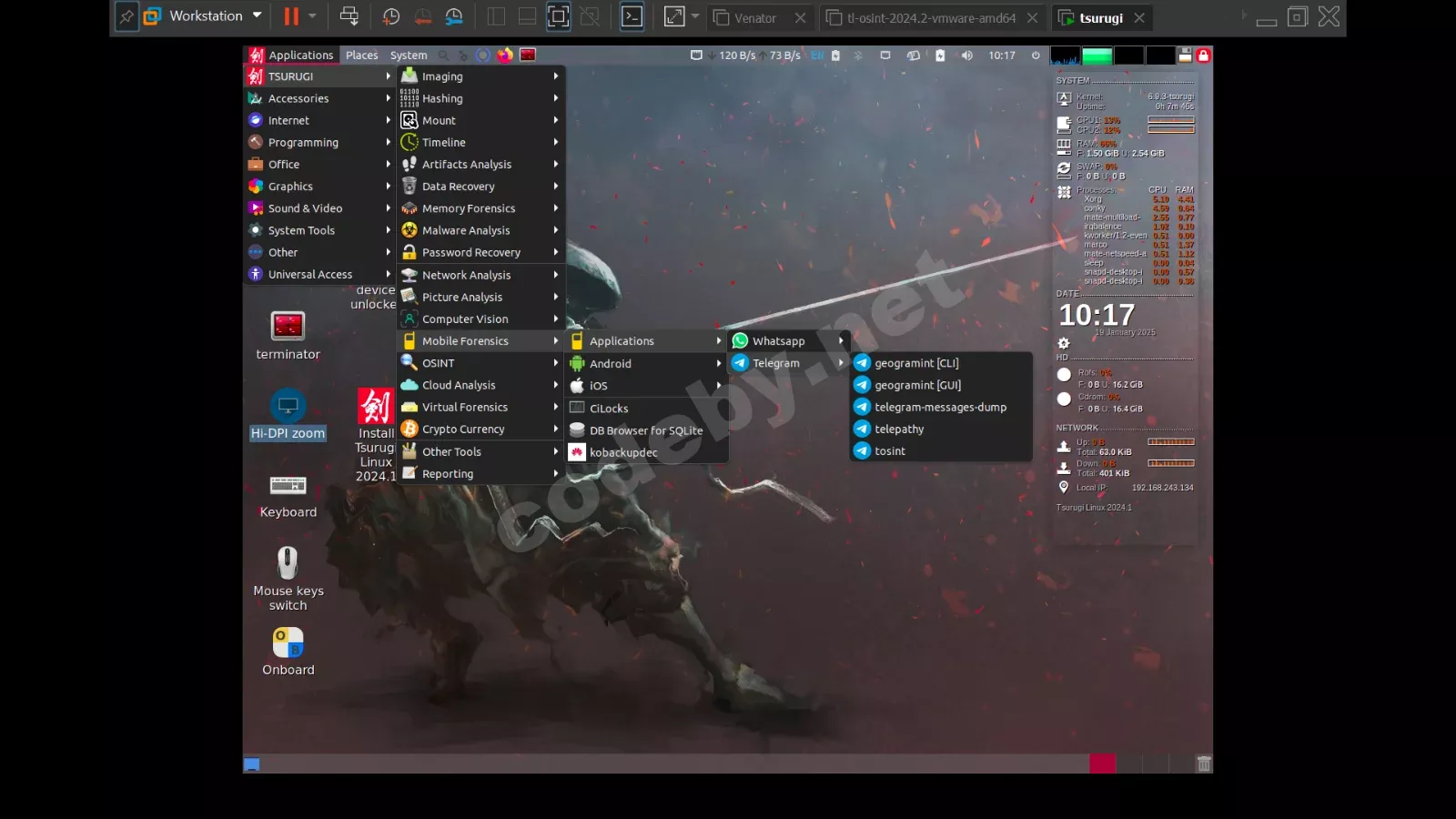The width and height of the screenshot is (1456, 819).
Task: Send Ctrl+Alt+Del to the VM
Action: pyautogui.click(x=349, y=16)
